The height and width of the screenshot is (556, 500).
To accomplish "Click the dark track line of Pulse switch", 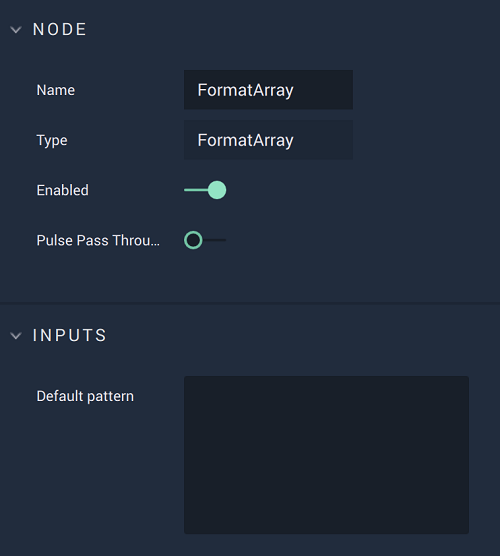I will pos(214,240).
